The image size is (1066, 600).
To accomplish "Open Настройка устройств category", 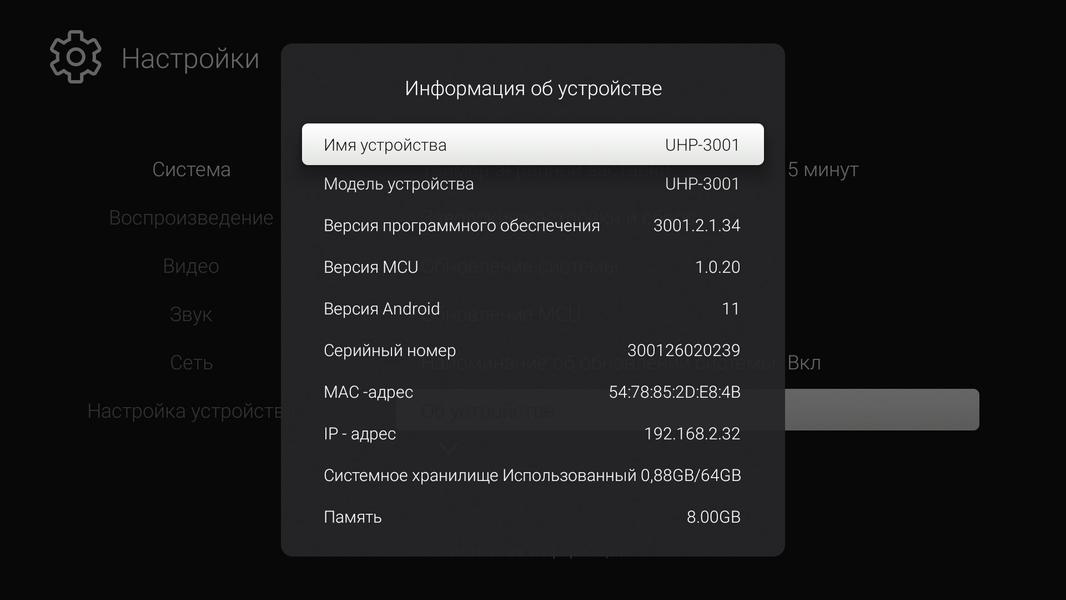I will click(184, 411).
